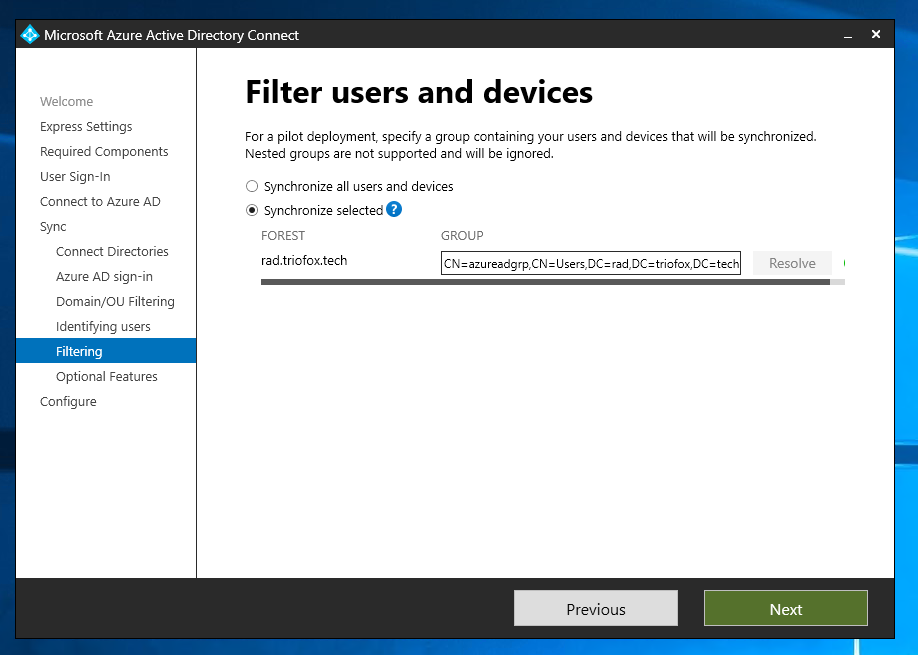Select Identifying users sub-step
918x655 pixels.
[103, 327]
